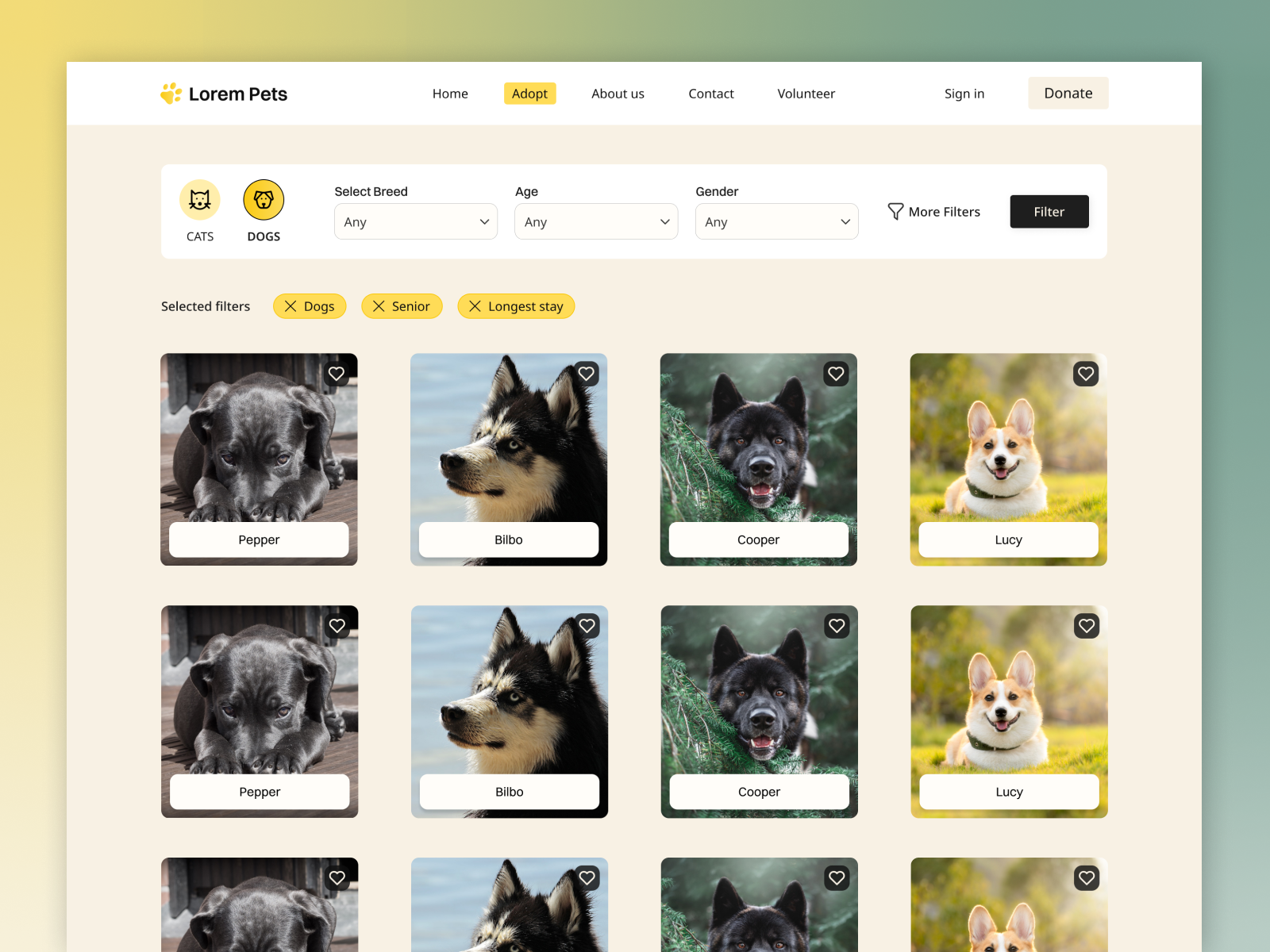Remove the Longest stay filter chip
This screenshot has height=952, width=1270.
[475, 306]
